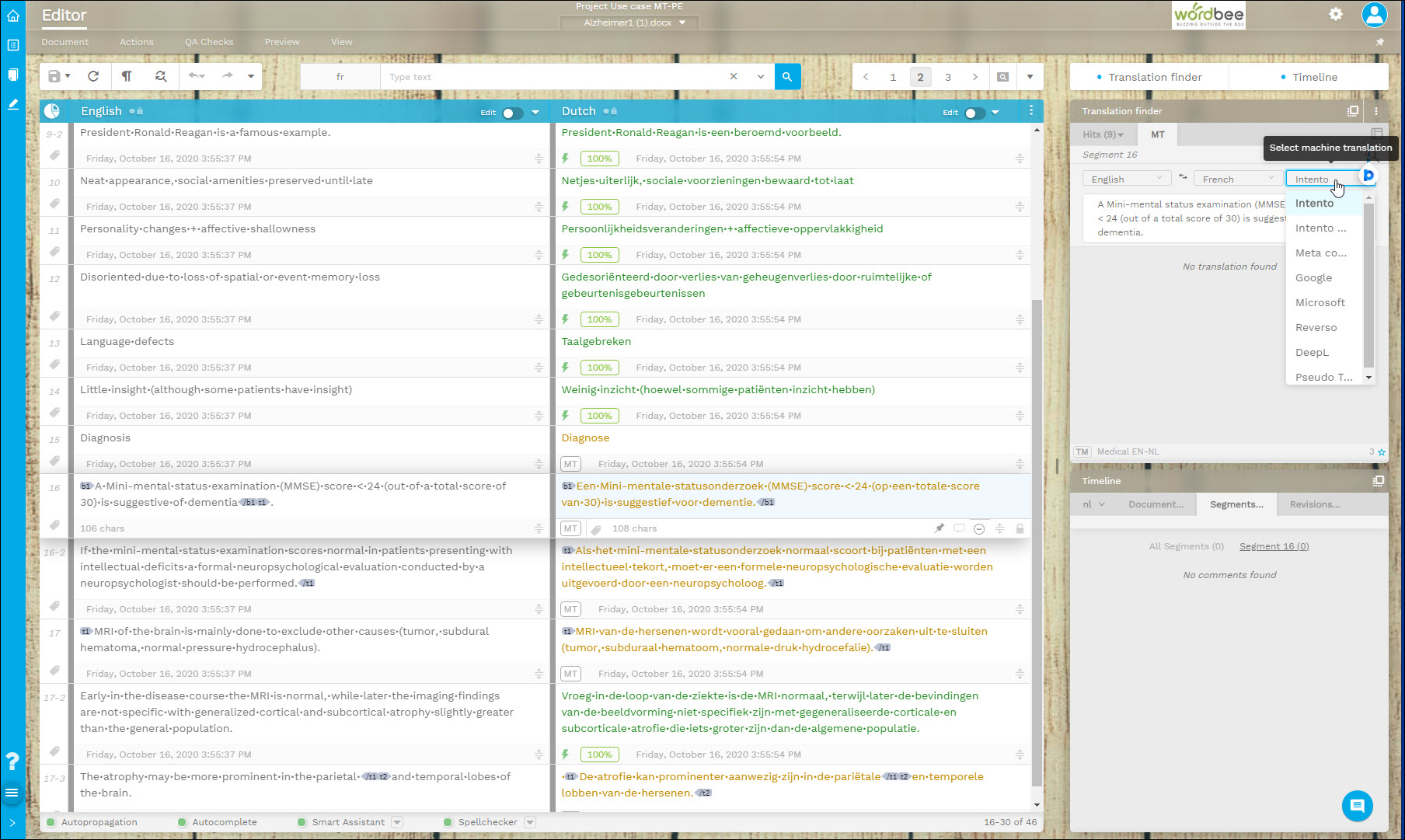Screen dimensions: 1405x840
Task: Click the Type text search field
Action: (x=552, y=77)
